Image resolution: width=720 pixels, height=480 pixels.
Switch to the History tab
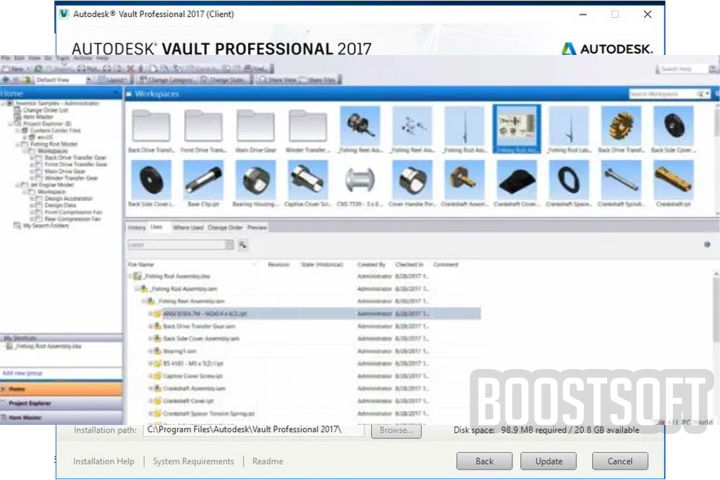136,227
